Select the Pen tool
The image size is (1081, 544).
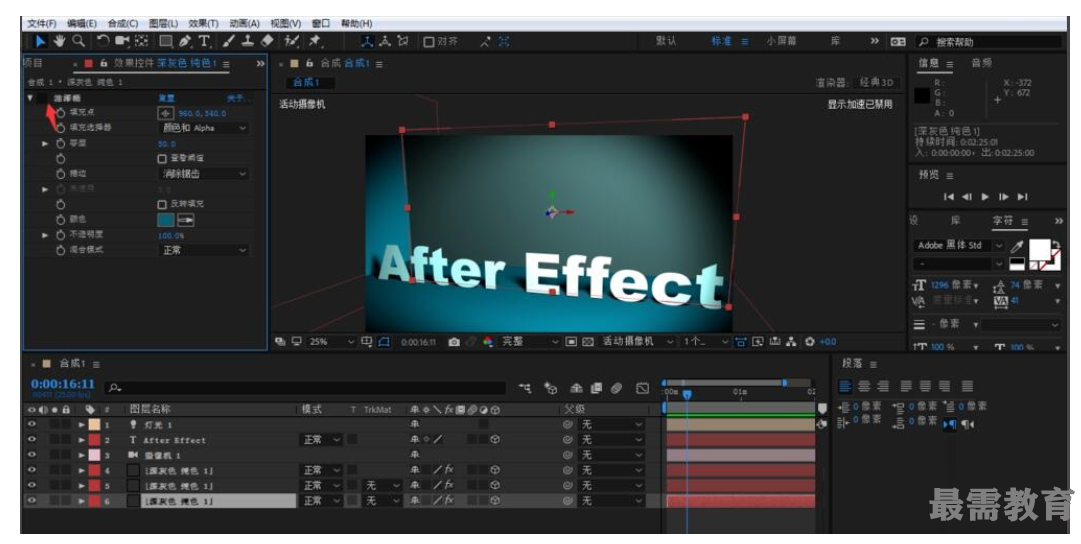[x=185, y=41]
